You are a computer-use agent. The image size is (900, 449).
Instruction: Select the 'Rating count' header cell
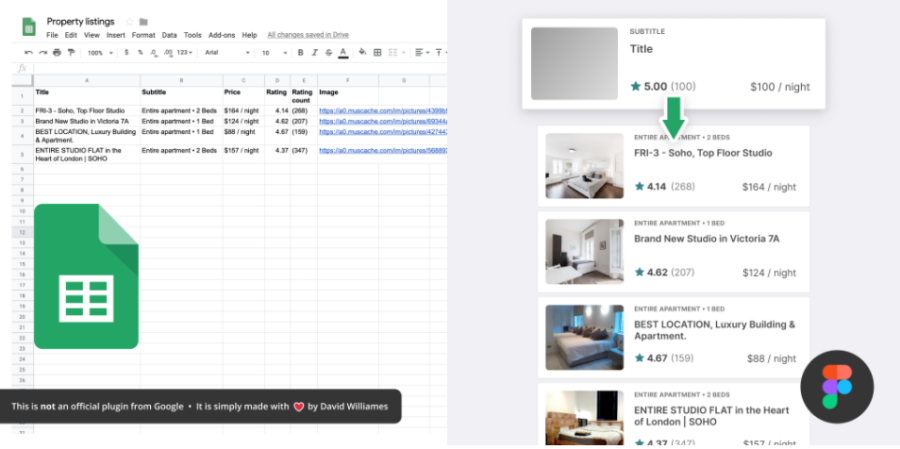304,96
